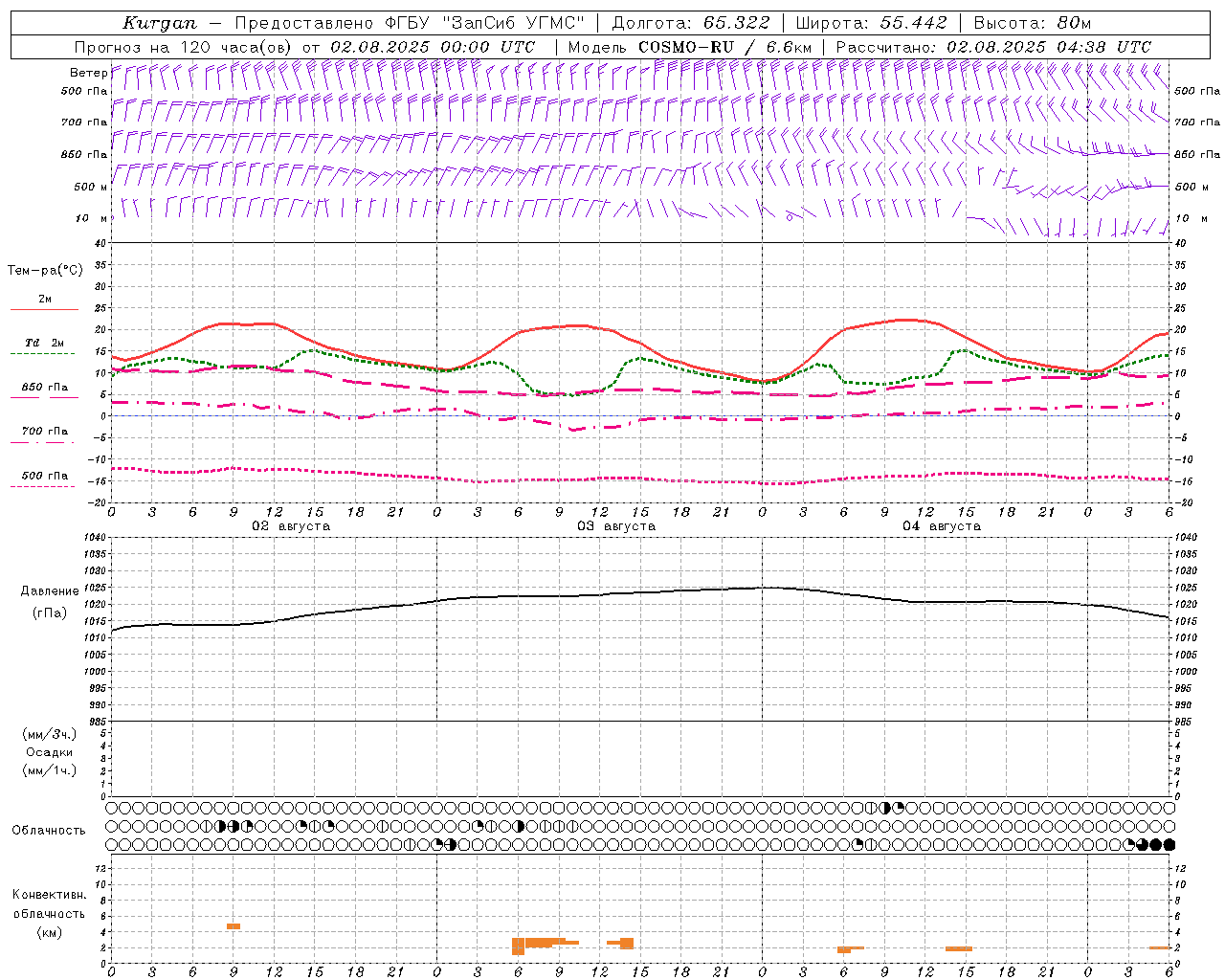The image size is (1225, 980).
Task: Click the "Рассчитано: 02.08.2025 04:38 UTC" timestamp
Action: pyautogui.click(x=993, y=47)
